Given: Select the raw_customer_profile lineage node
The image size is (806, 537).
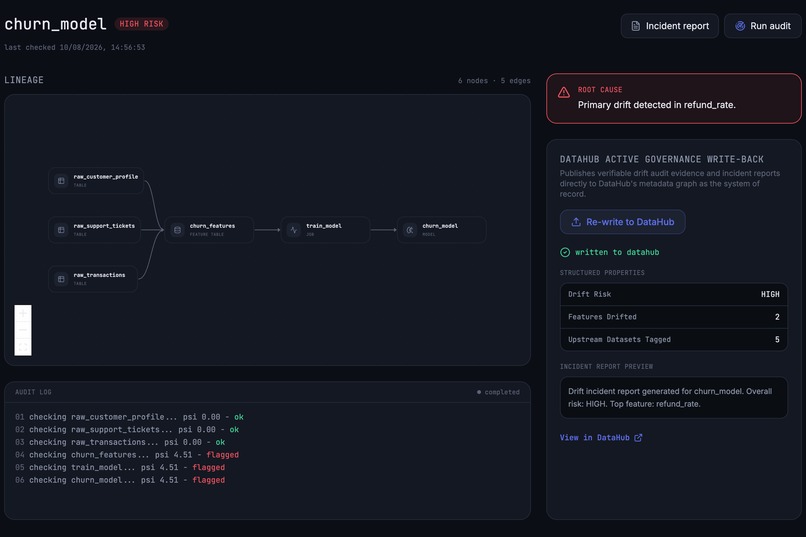Looking at the screenshot, I should tap(96, 180).
